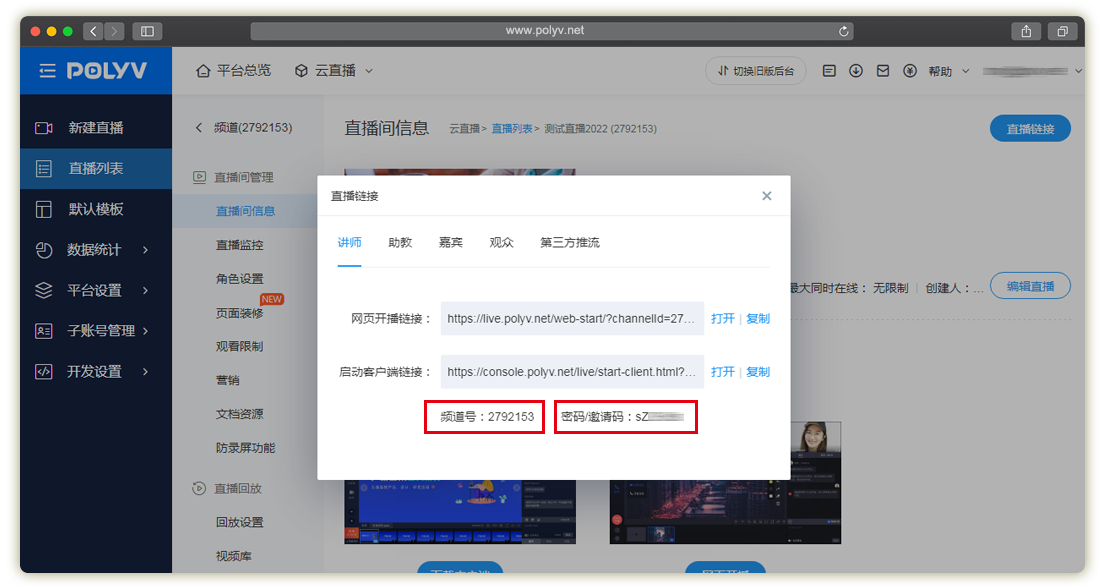
Task: Click the yen billing icon in header
Action: 909,71
